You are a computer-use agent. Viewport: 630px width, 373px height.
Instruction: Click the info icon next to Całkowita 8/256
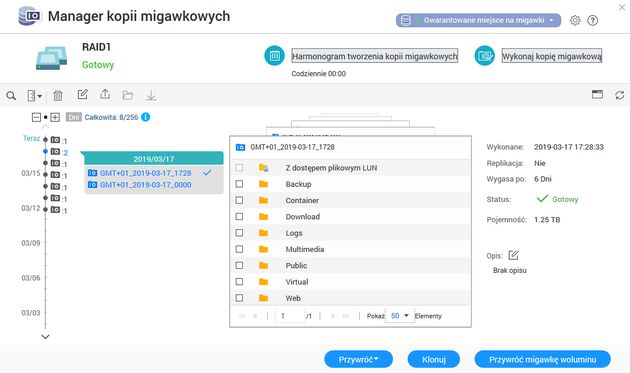146,117
